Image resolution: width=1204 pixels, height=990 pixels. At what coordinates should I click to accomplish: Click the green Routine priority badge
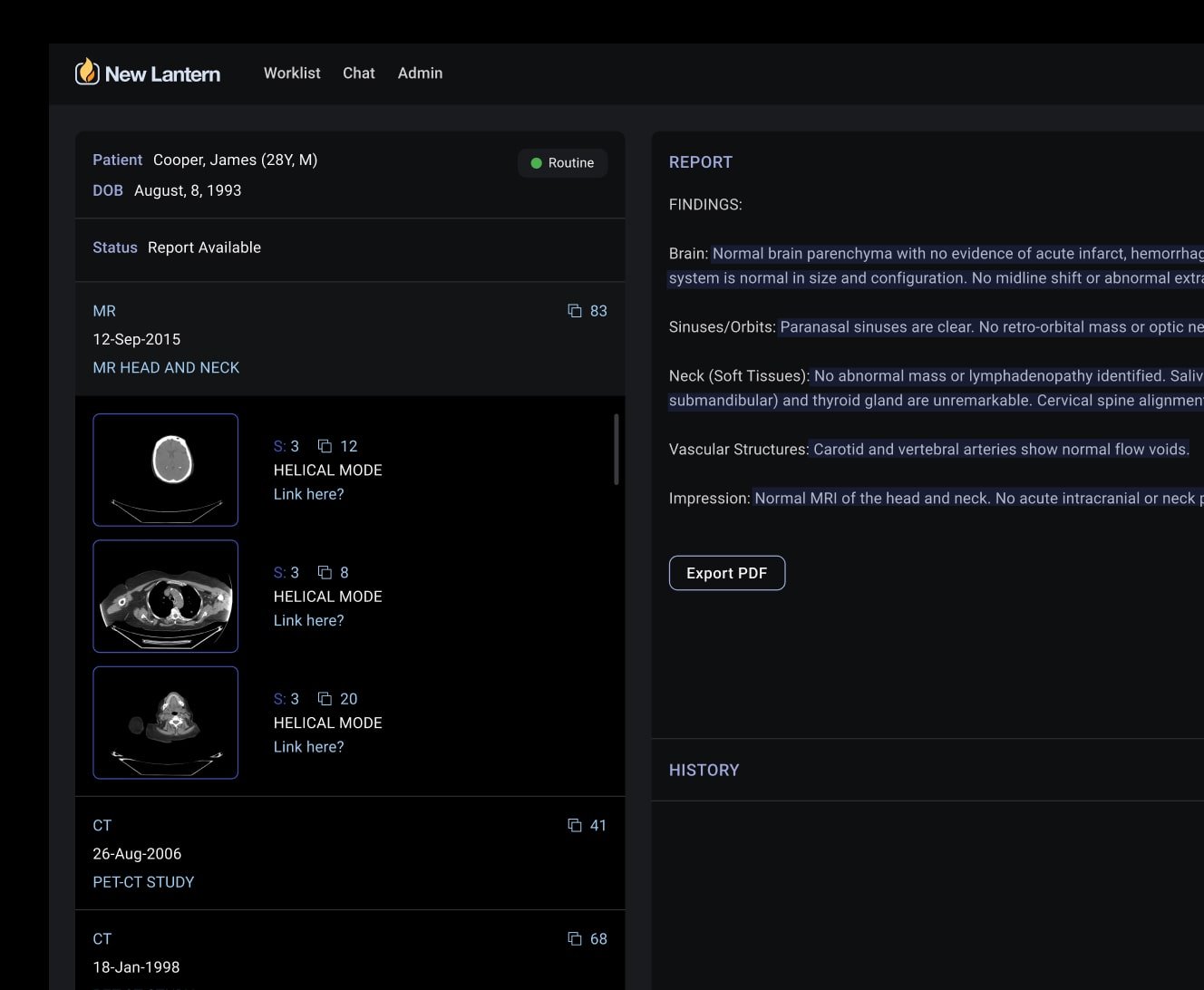click(x=562, y=163)
